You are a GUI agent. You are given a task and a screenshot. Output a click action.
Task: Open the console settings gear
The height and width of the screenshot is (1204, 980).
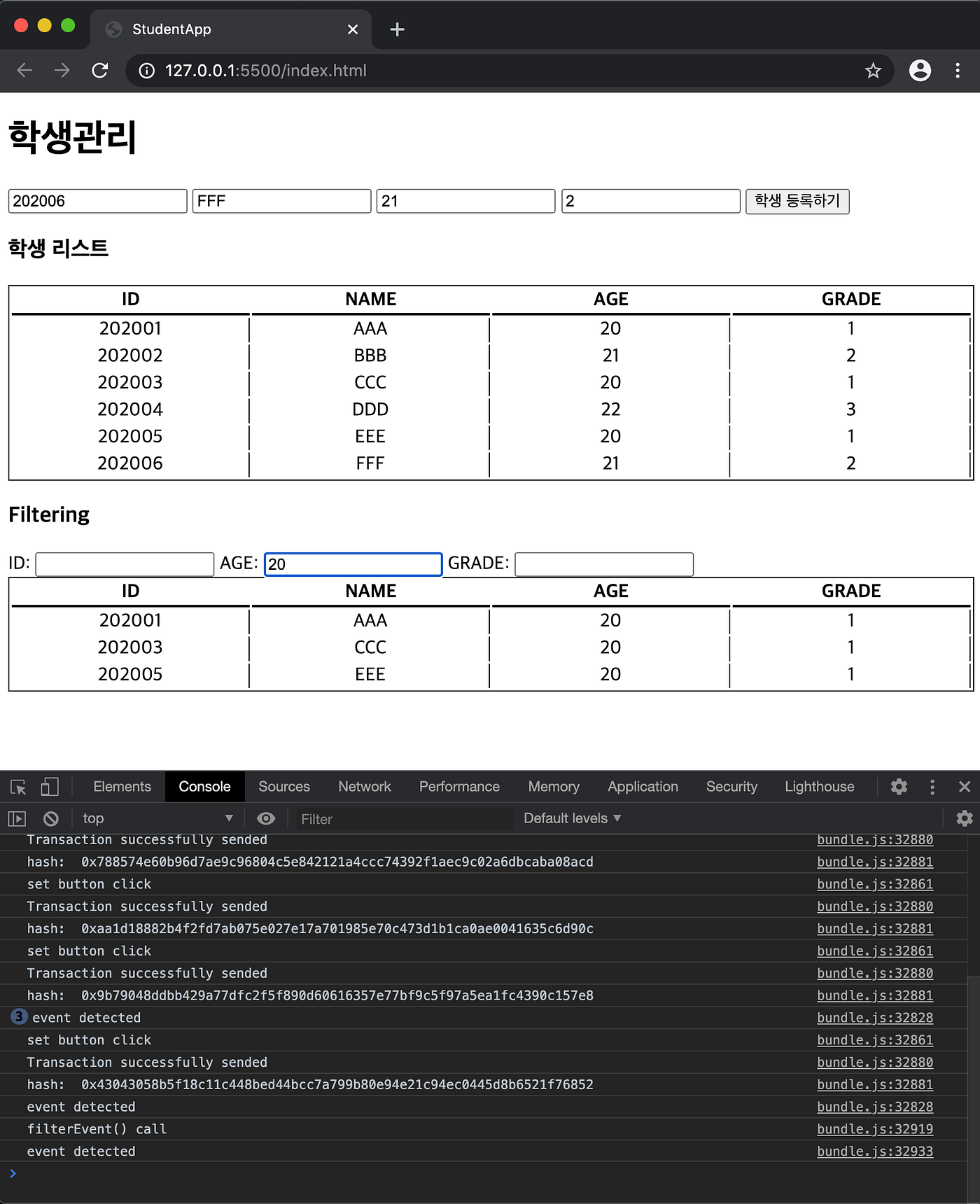pos(965,818)
